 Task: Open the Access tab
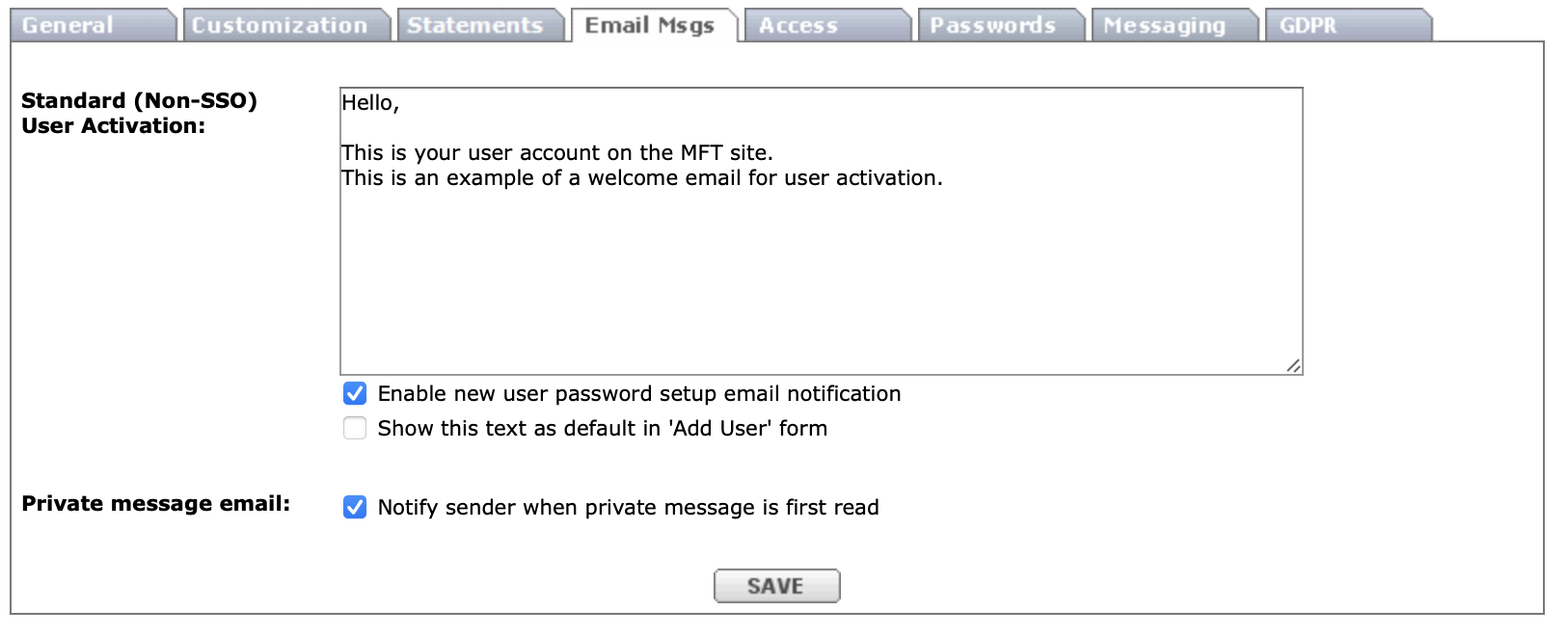(x=798, y=26)
